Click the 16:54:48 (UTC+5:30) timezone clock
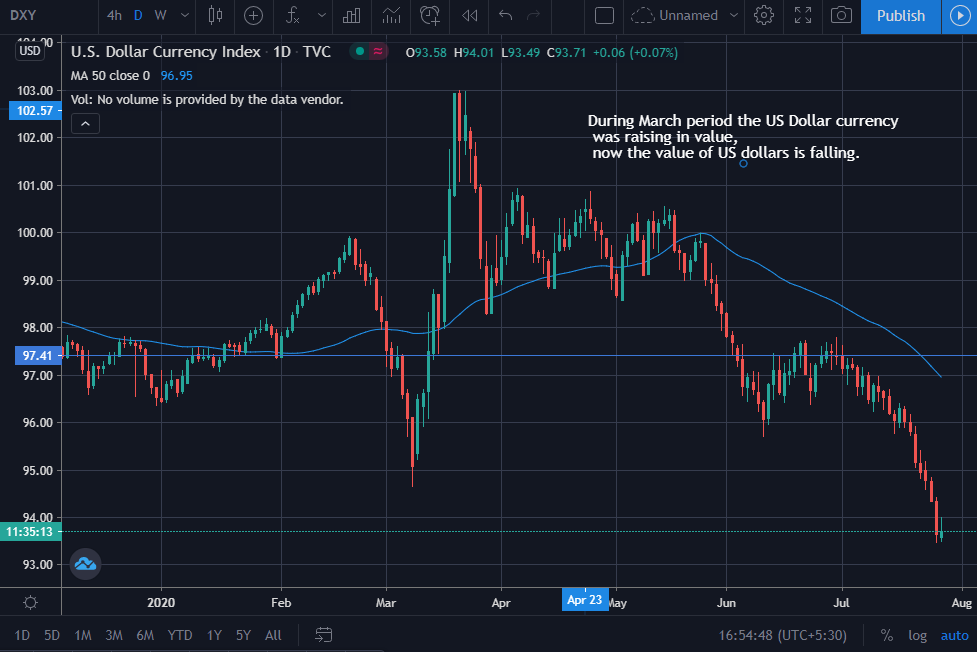The width and height of the screenshot is (977, 652). pos(783,635)
